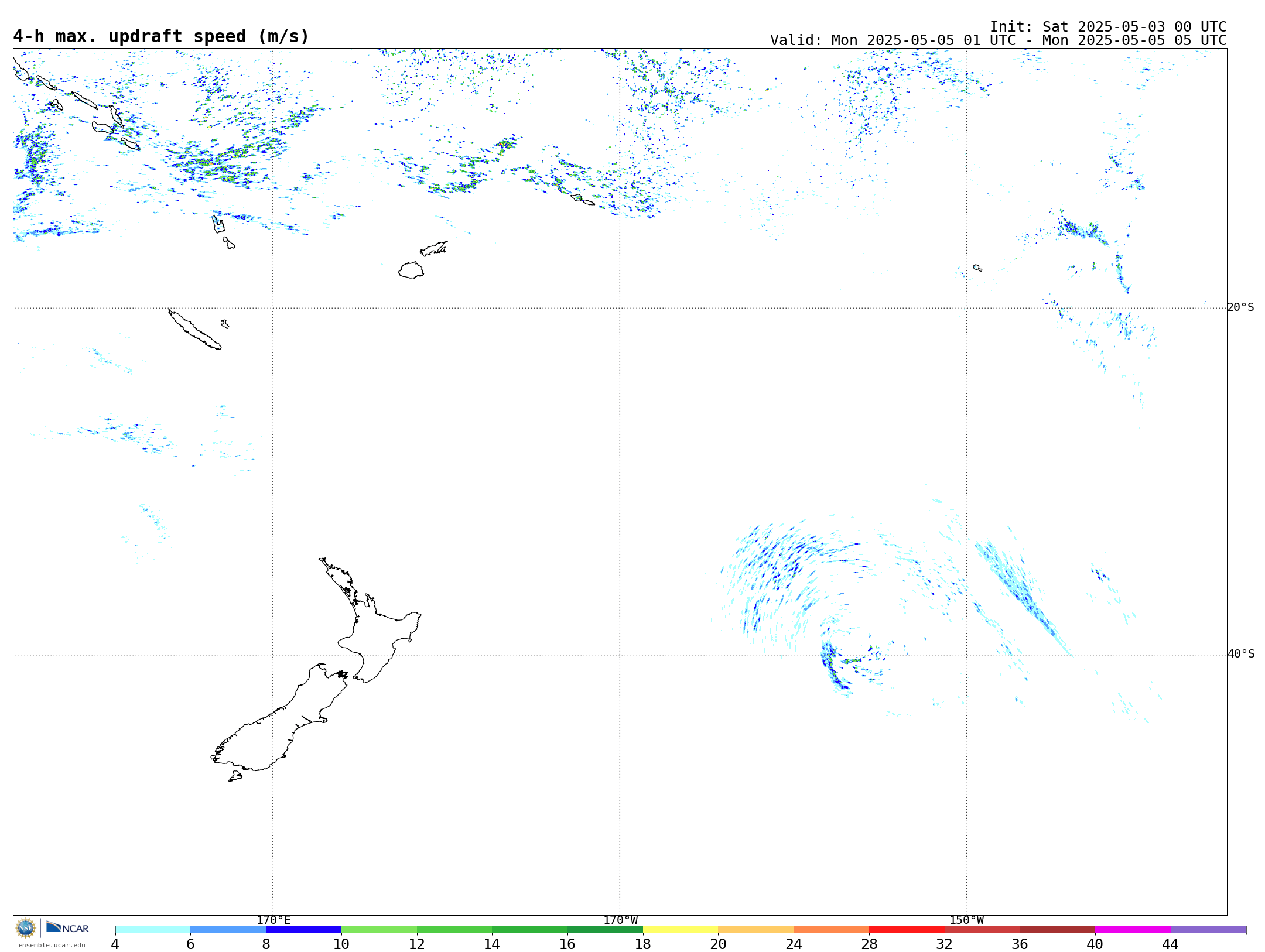Select the light orange 20-24 colorbar swatch
The height and width of the screenshot is (952, 1265).
pos(756,930)
